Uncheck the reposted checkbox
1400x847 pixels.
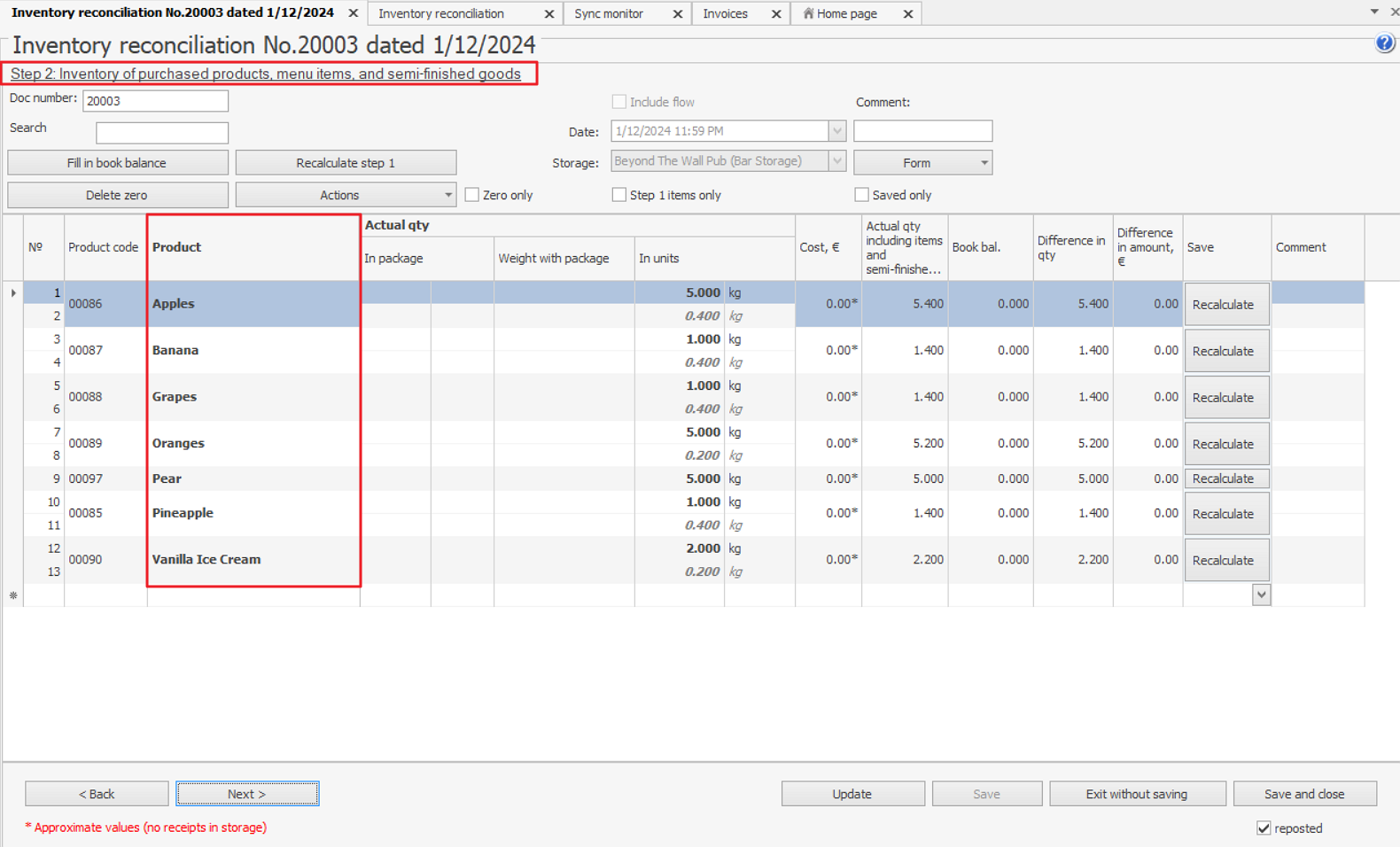pos(1264,828)
